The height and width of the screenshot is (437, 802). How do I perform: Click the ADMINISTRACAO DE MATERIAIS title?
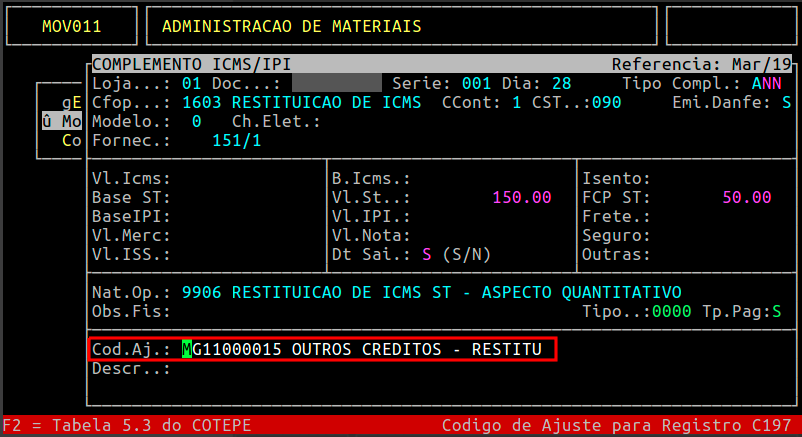point(292,26)
